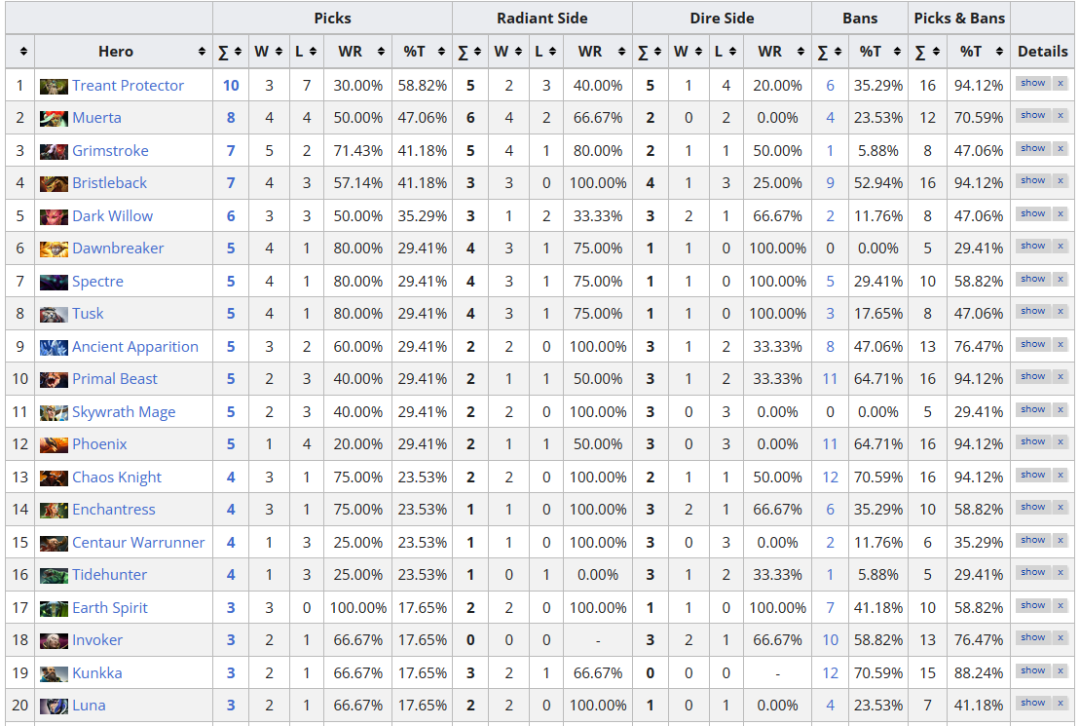Open the Kunkka hero name link
The width and height of the screenshot is (1080, 726).
coord(97,673)
